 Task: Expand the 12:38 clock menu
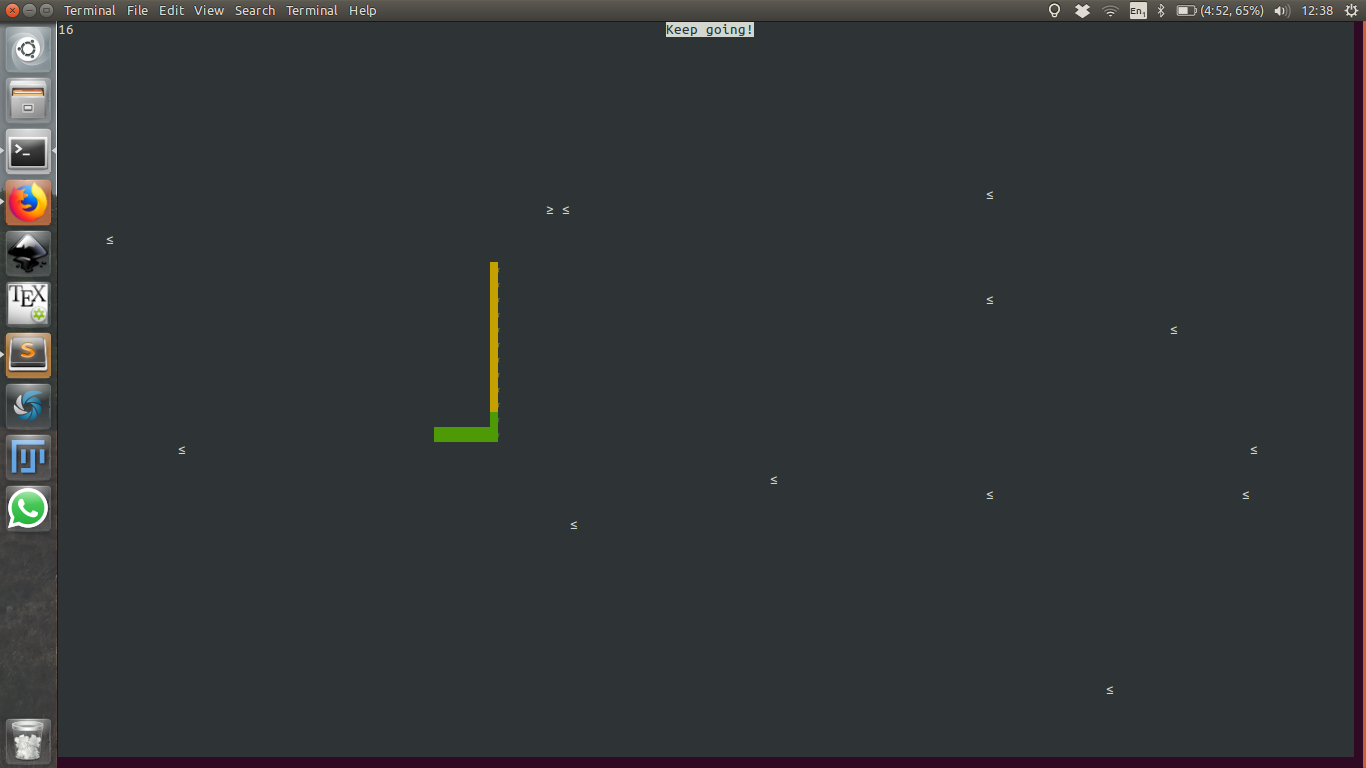click(x=1317, y=10)
